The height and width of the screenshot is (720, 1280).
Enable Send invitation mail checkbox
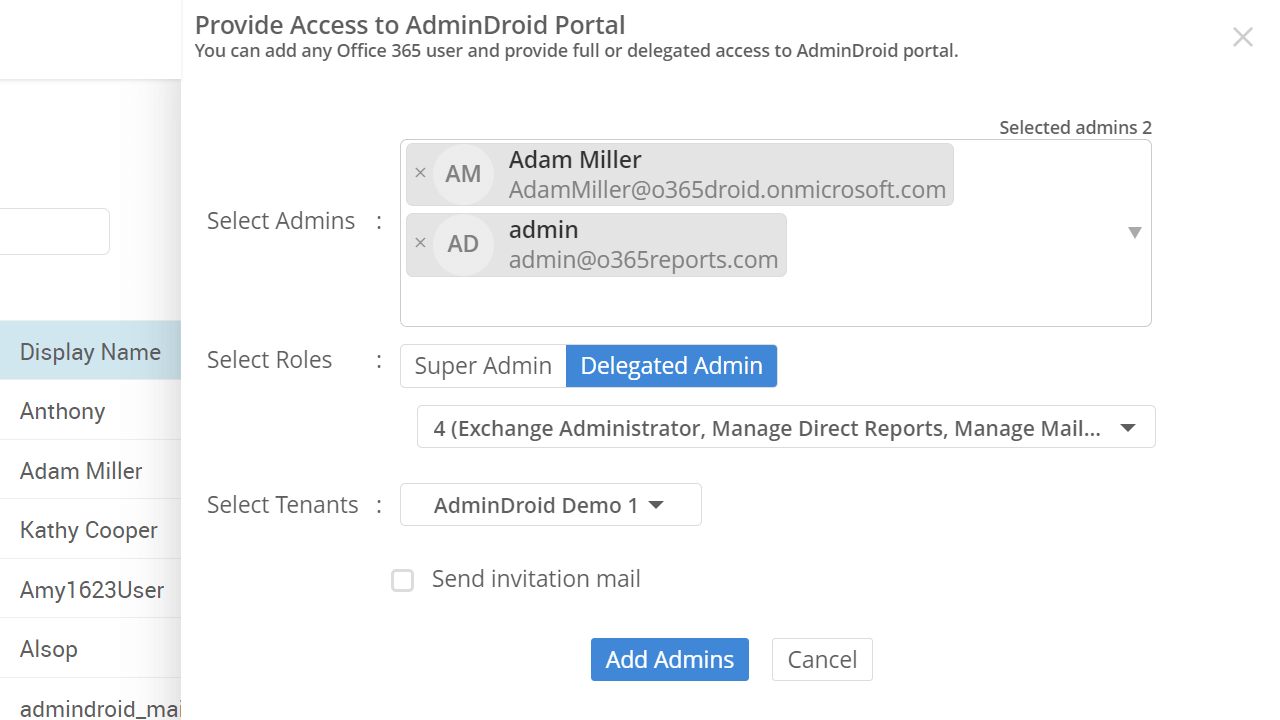(x=402, y=581)
